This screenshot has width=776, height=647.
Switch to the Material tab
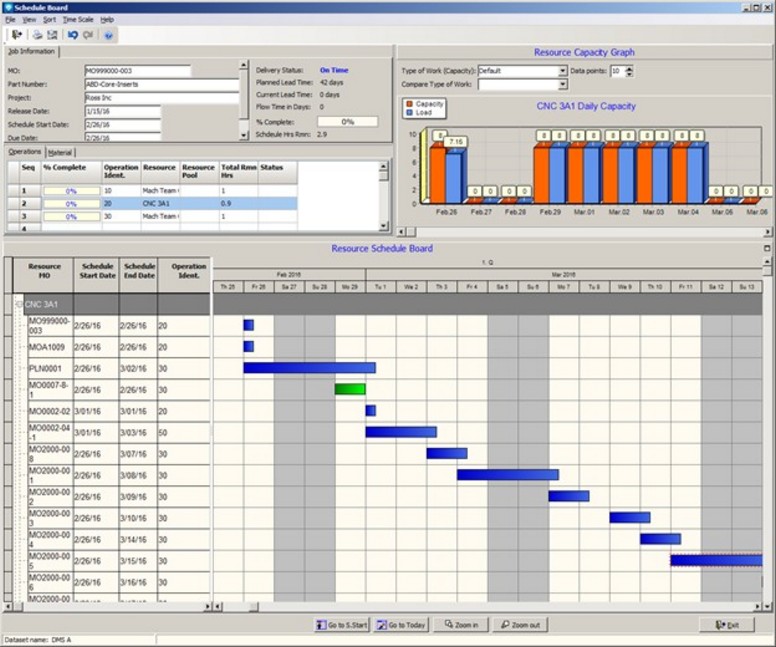60,152
